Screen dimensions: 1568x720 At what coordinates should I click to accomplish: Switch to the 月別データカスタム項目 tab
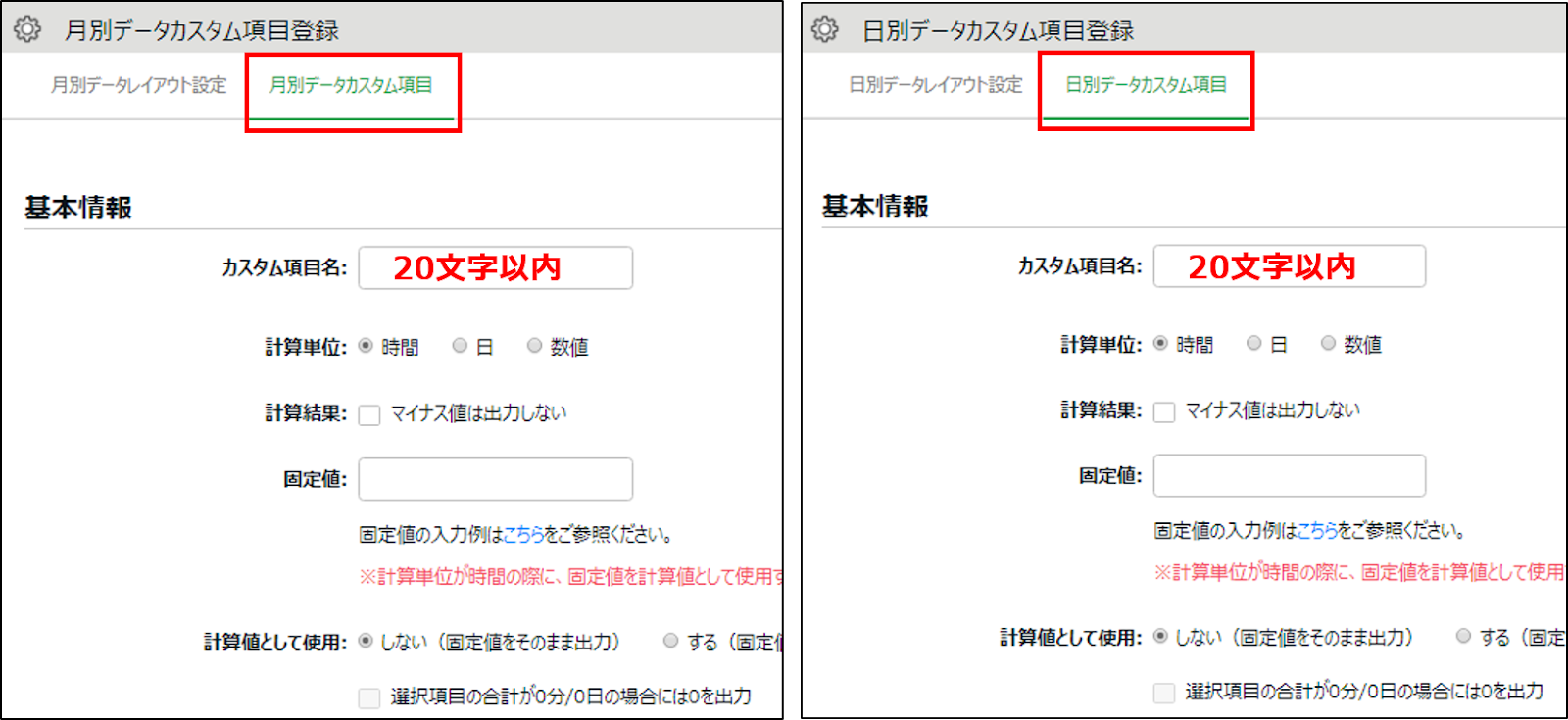click(x=351, y=85)
